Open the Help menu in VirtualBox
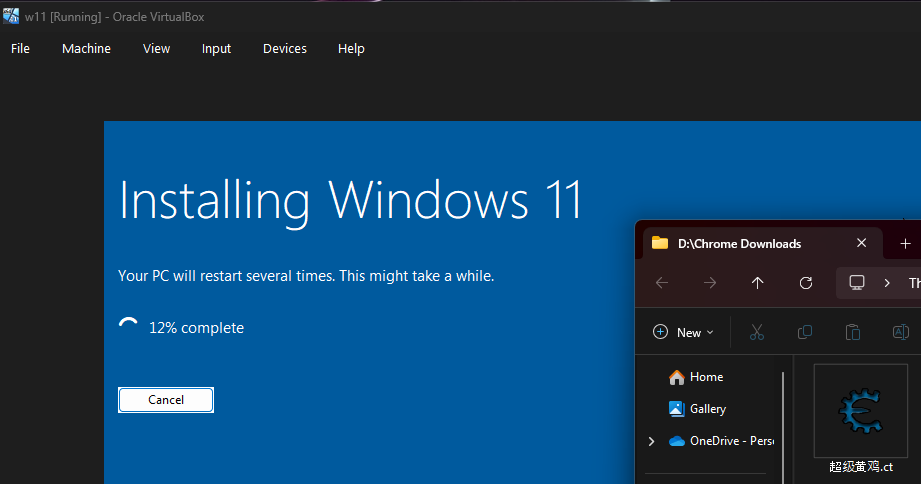921x484 pixels. (x=351, y=49)
